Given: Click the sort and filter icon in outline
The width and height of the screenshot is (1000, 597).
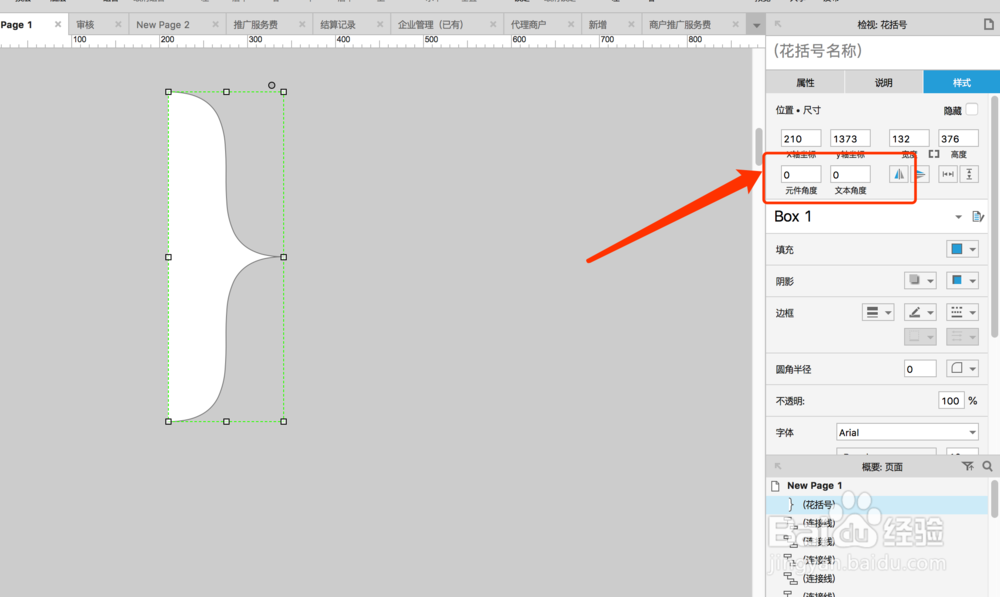Looking at the screenshot, I should click(968, 466).
